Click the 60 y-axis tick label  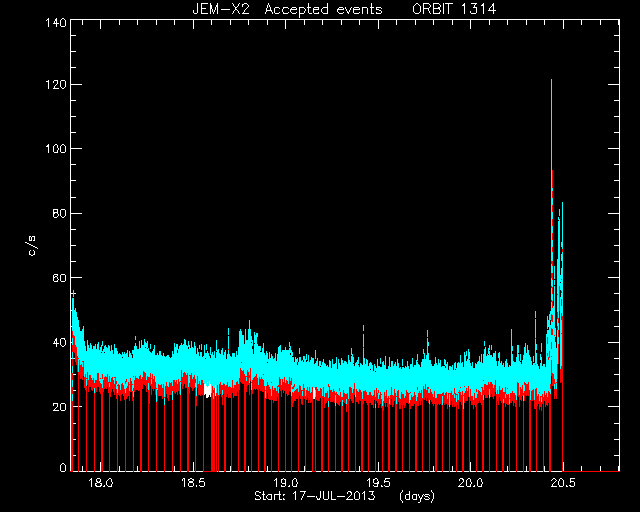point(59,278)
